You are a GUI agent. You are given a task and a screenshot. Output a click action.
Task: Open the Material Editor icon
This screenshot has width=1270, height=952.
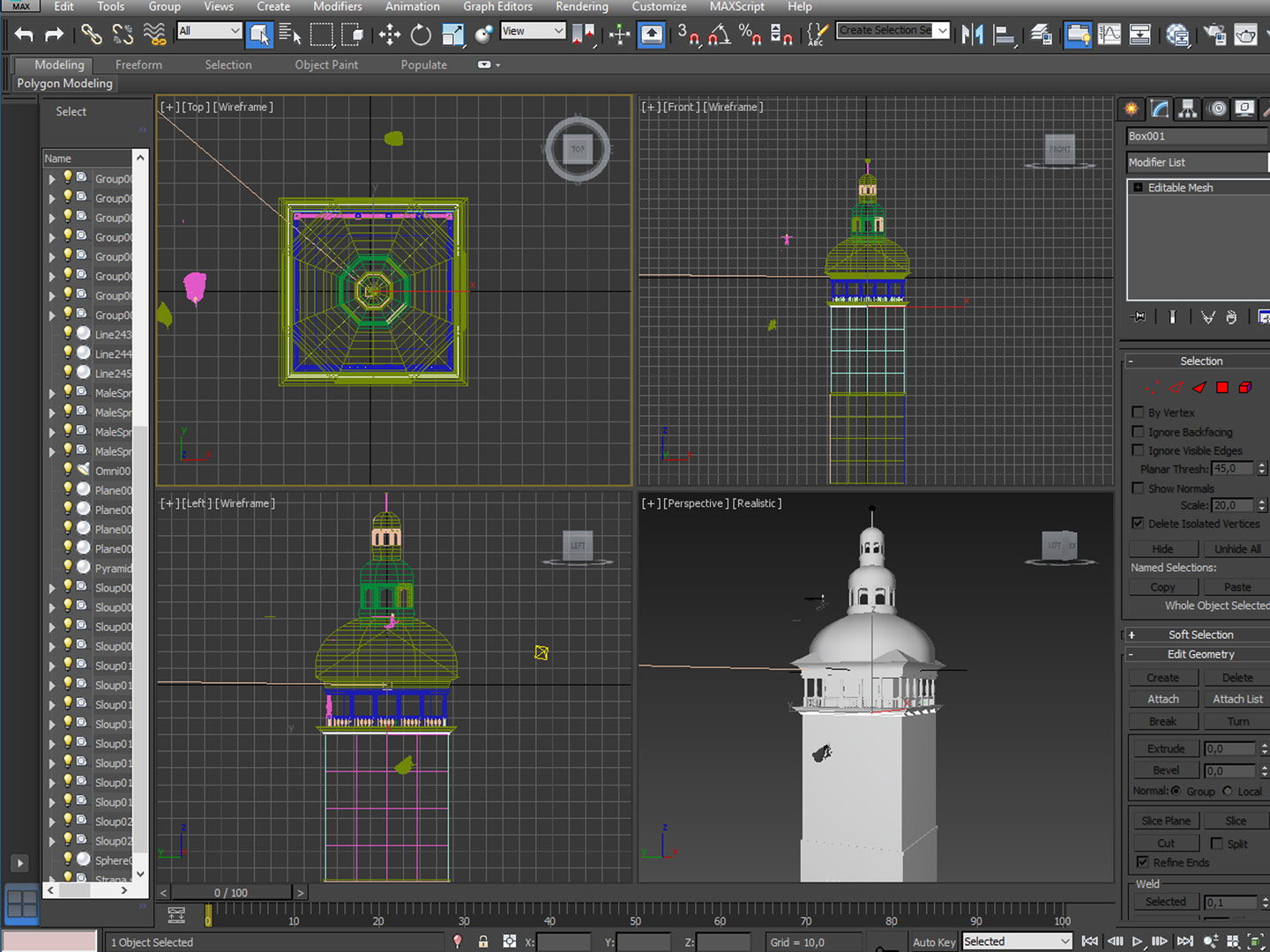pyautogui.click(x=1177, y=34)
